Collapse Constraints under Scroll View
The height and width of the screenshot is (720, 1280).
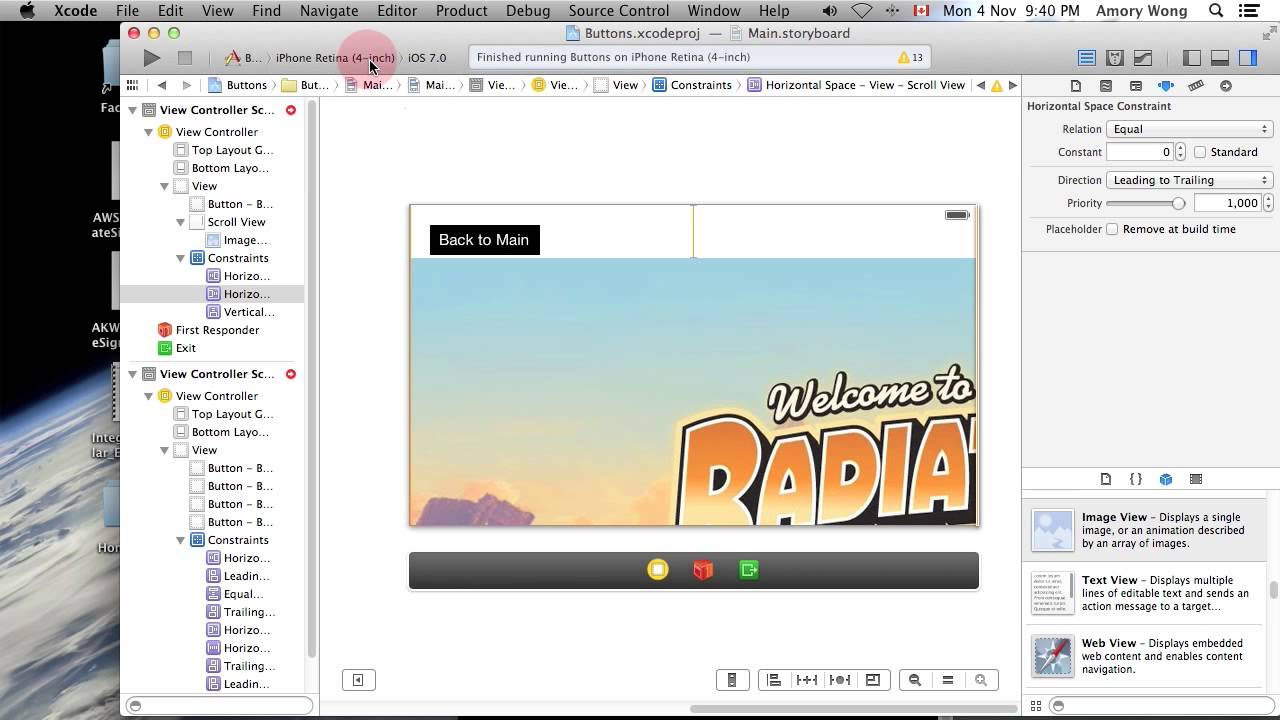181,258
